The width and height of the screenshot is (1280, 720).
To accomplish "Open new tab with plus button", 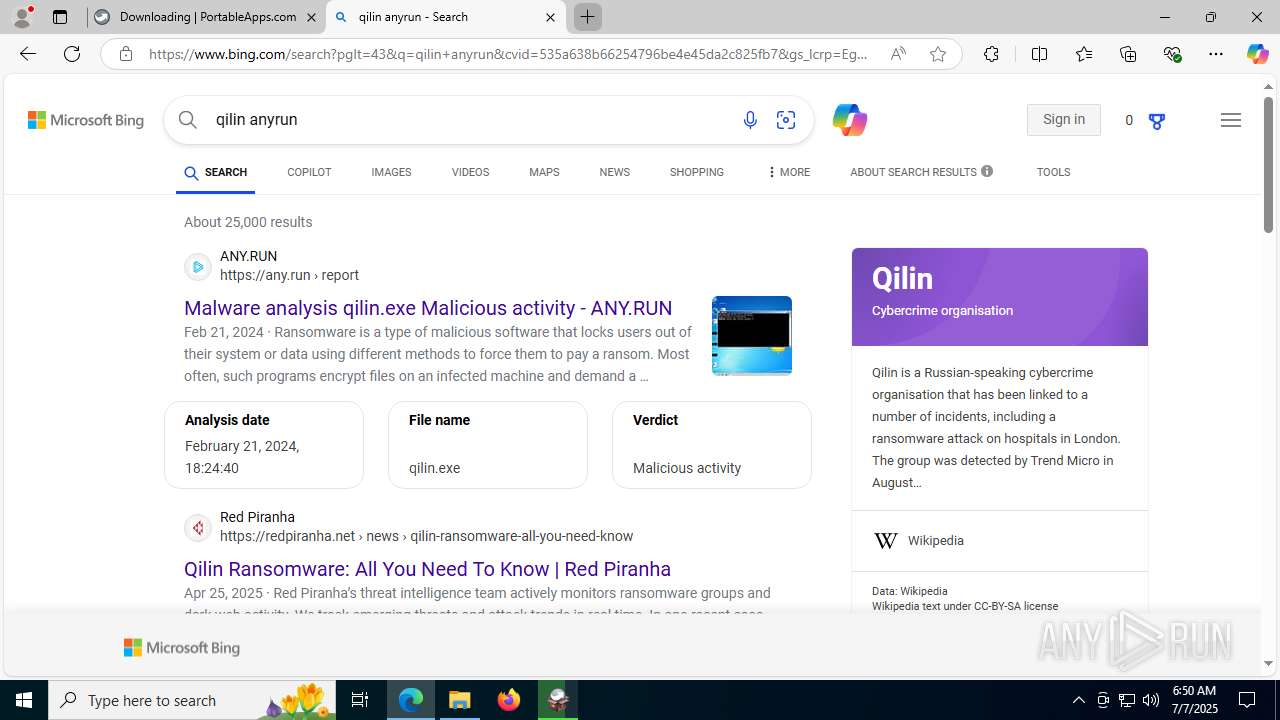I will click(587, 17).
